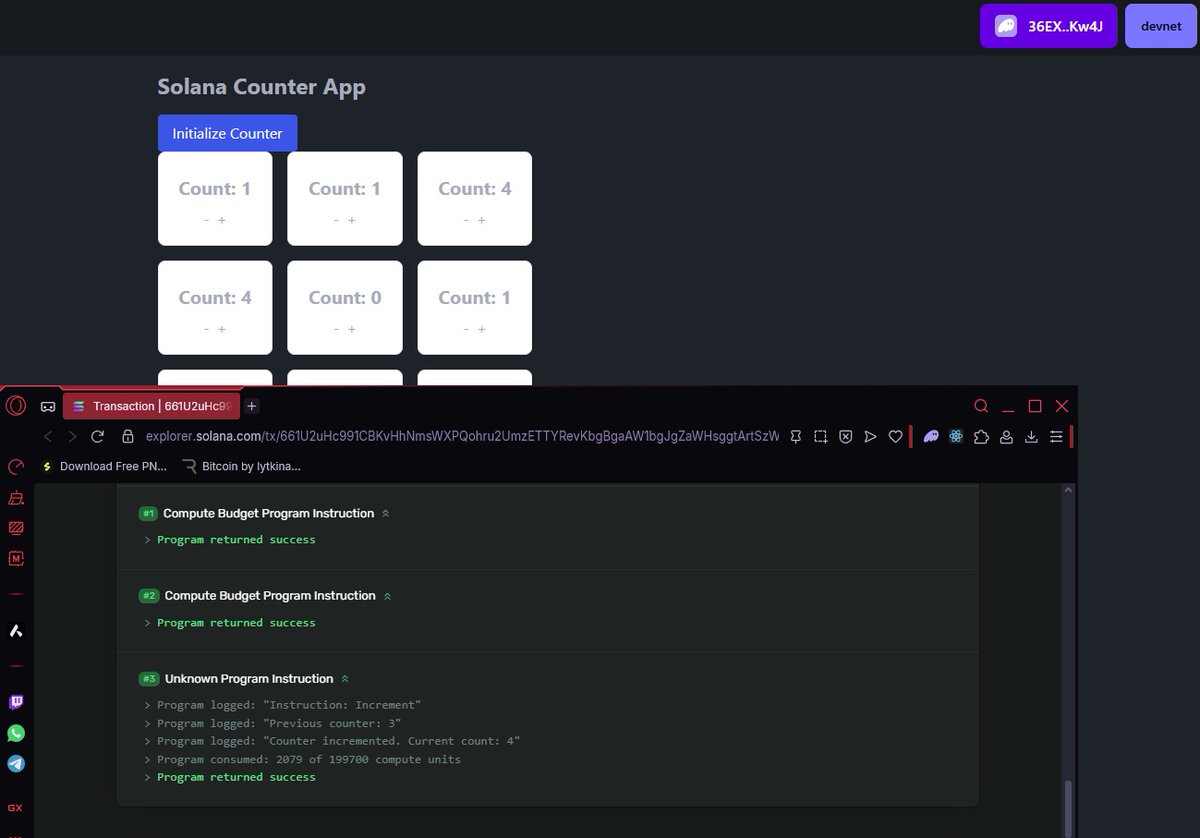Open the extensions cube icon
The width and height of the screenshot is (1200, 838).
(981, 437)
